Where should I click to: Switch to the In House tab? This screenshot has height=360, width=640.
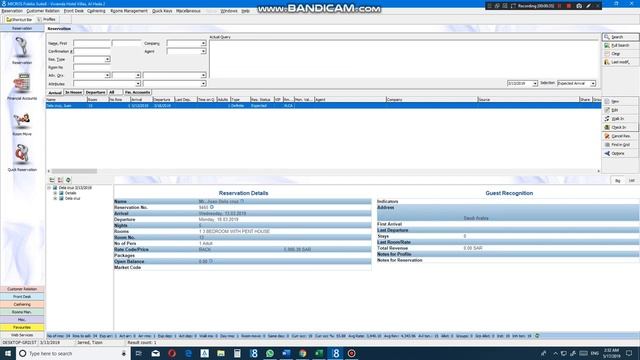(x=73, y=93)
